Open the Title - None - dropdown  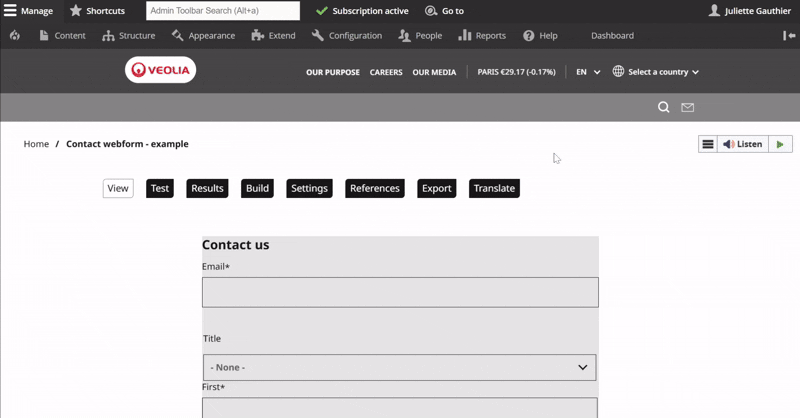point(399,367)
